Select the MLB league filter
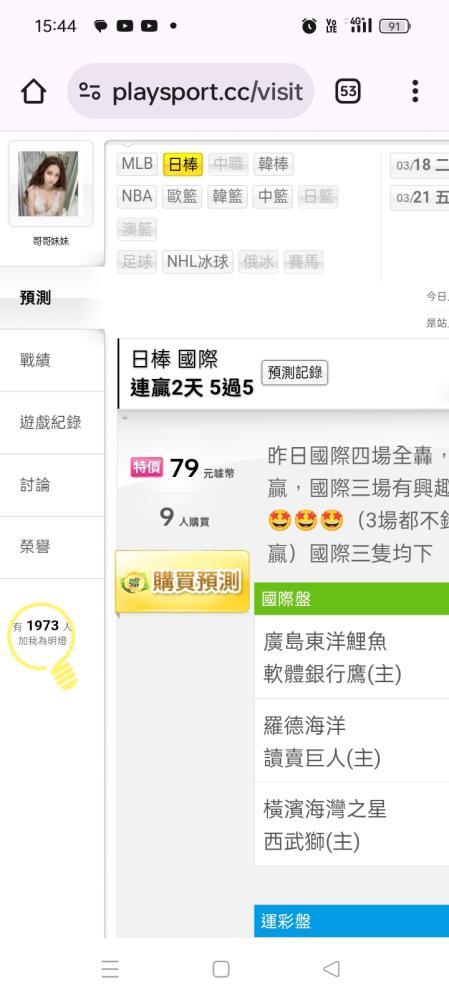The image size is (449, 1000). point(137,164)
